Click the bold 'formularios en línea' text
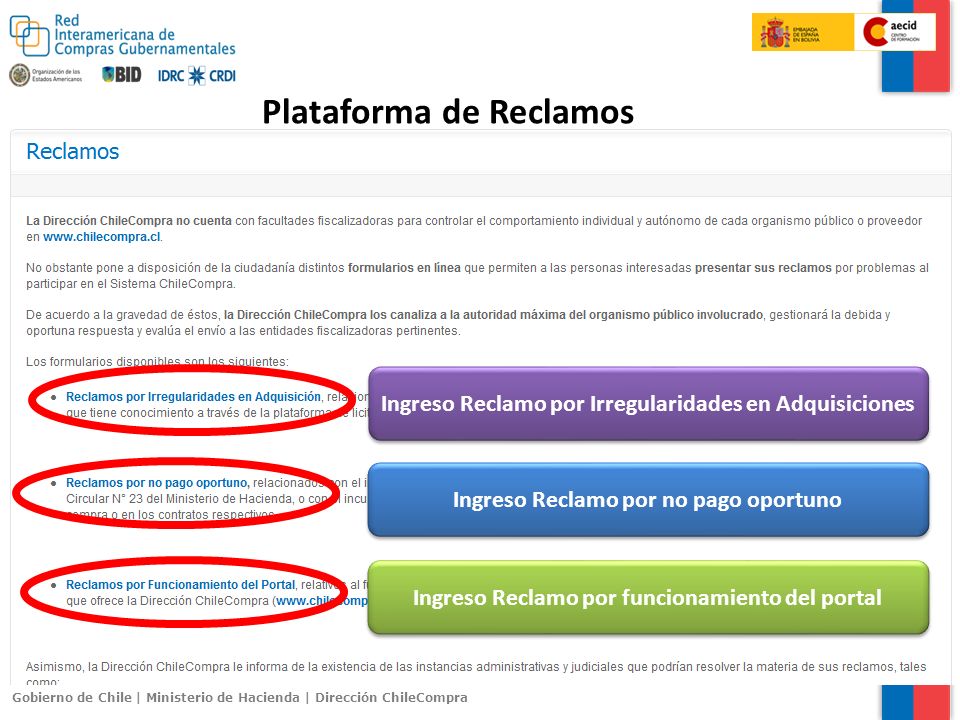Image resolution: width=960 pixels, height=720 pixels. tap(404, 268)
